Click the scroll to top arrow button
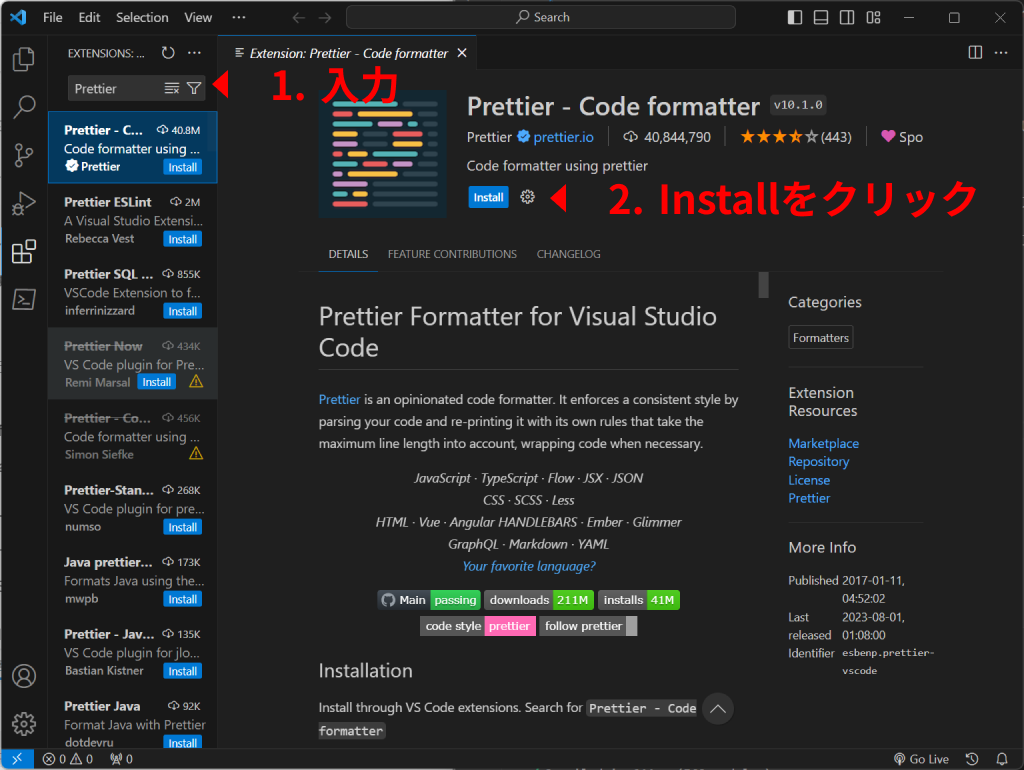 pos(718,709)
